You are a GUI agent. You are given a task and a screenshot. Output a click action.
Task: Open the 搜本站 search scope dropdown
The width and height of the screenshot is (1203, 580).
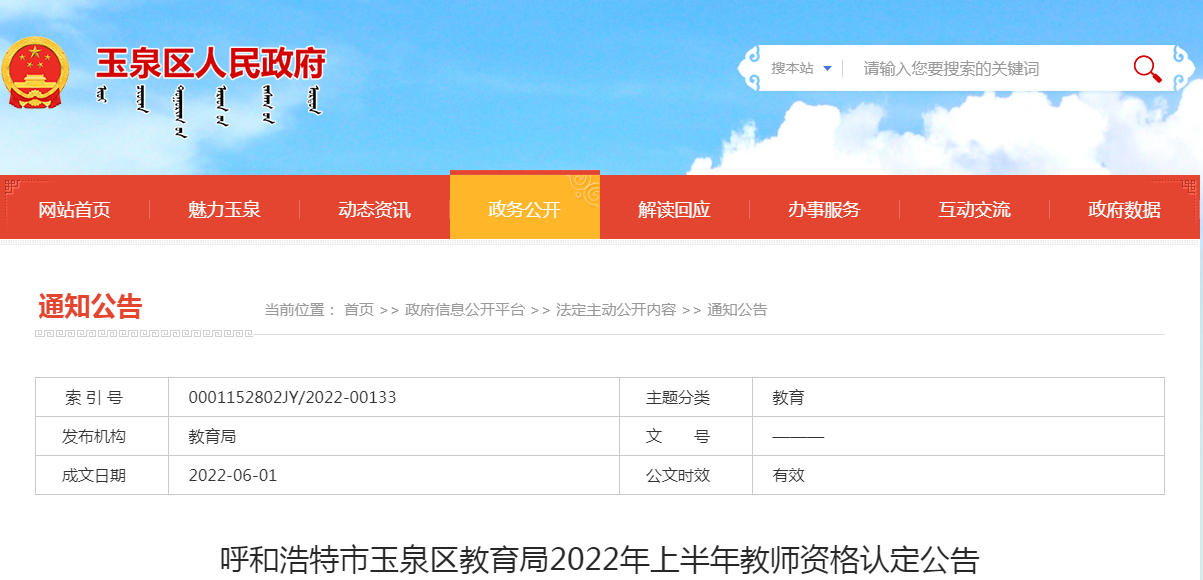801,68
